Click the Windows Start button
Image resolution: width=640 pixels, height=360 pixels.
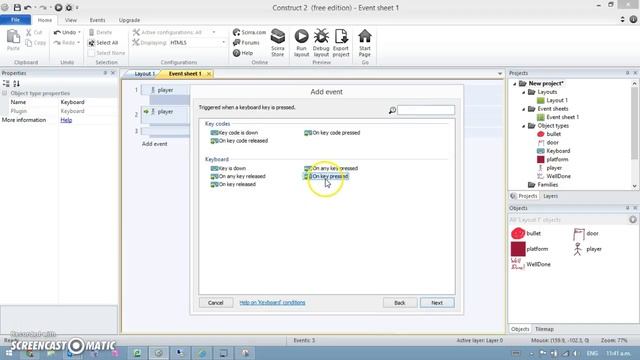coord(9,353)
